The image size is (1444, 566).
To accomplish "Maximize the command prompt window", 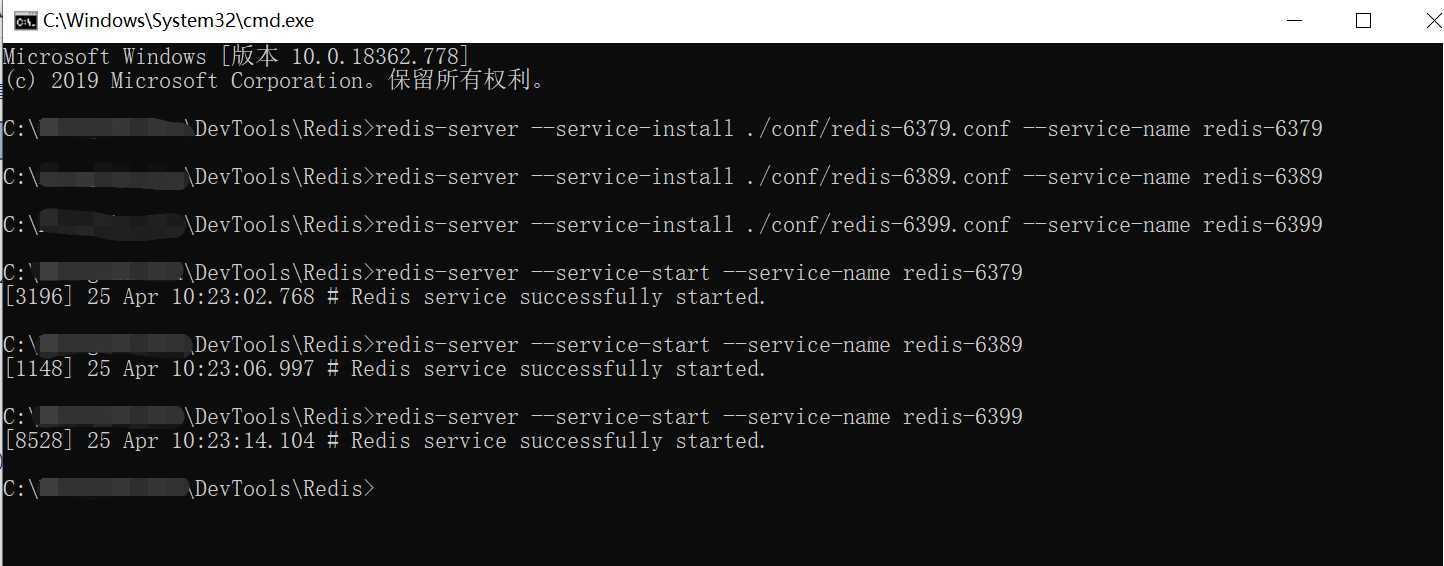I will [1363, 20].
